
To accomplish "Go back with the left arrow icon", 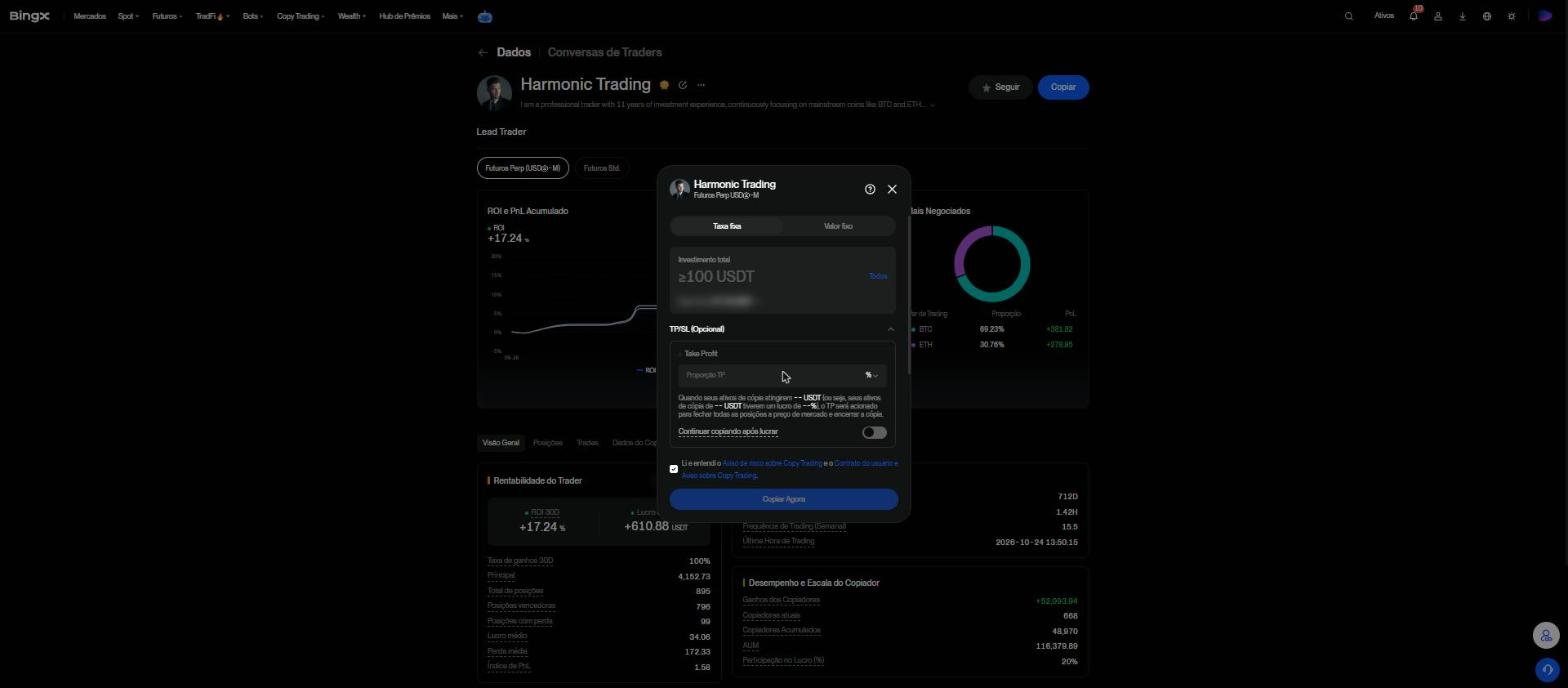I will (483, 52).
